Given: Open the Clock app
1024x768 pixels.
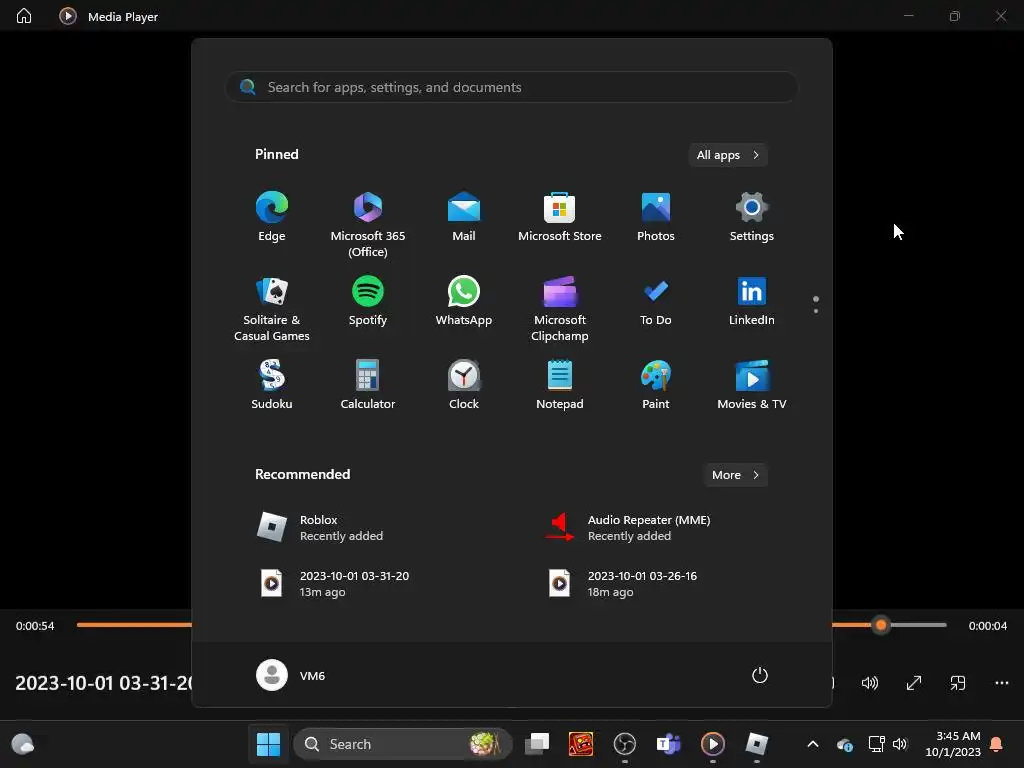Looking at the screenshot, I should point(464,385).
